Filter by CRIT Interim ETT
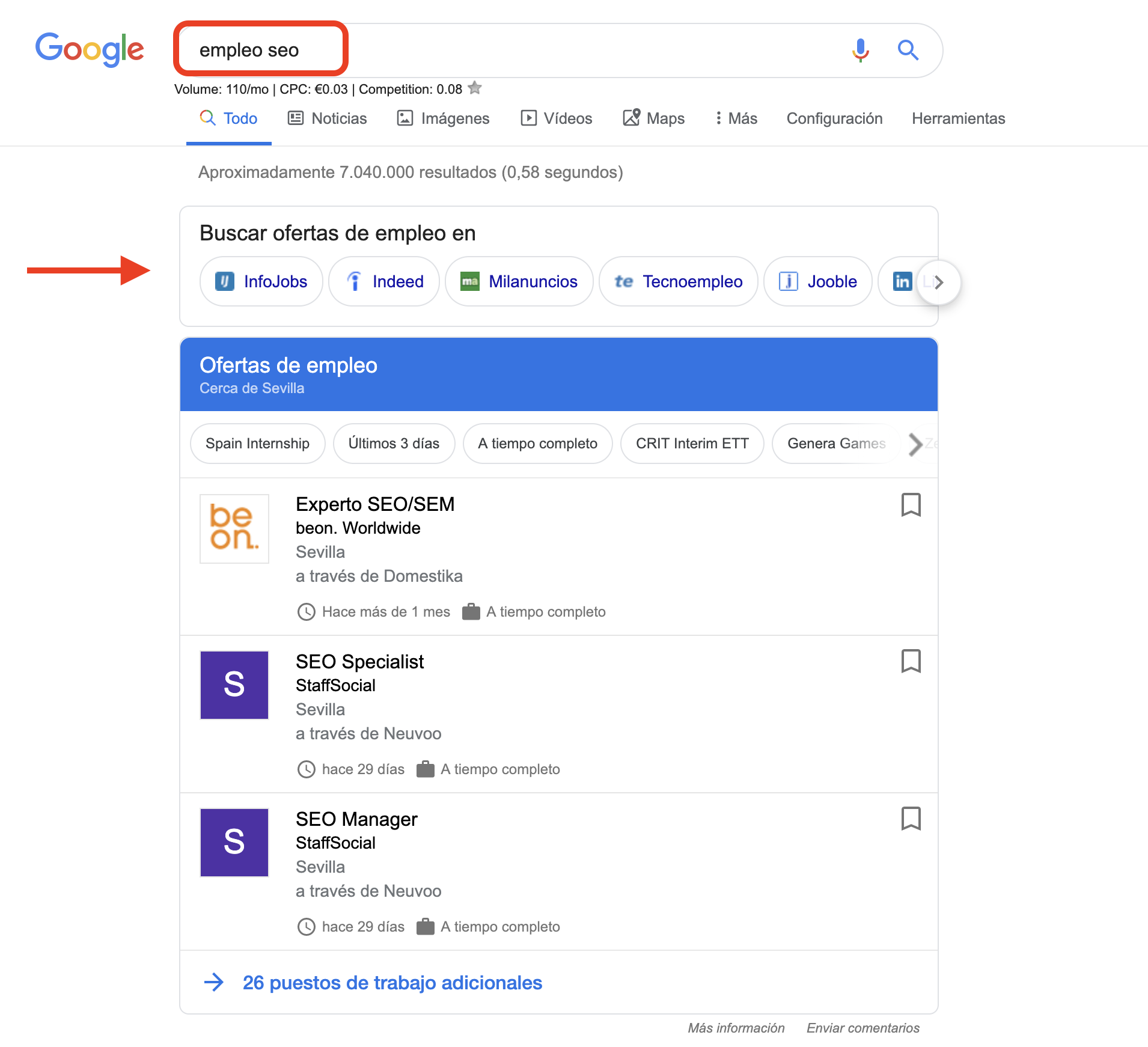This screenshot has height=1047, width=1148. point(692,444)
